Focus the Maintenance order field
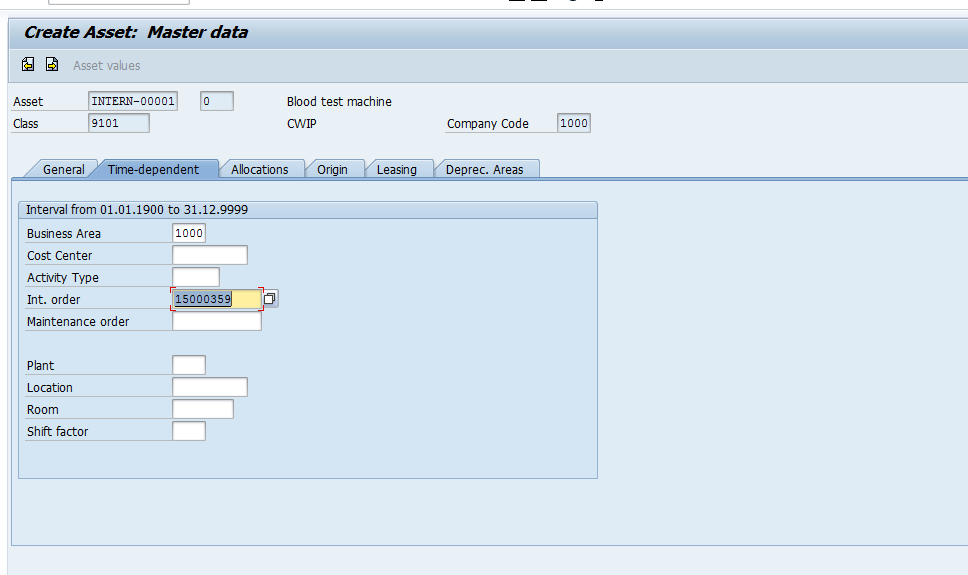Image resolution: width=968 pixels, height=575 pixels. tap(217, 321)
